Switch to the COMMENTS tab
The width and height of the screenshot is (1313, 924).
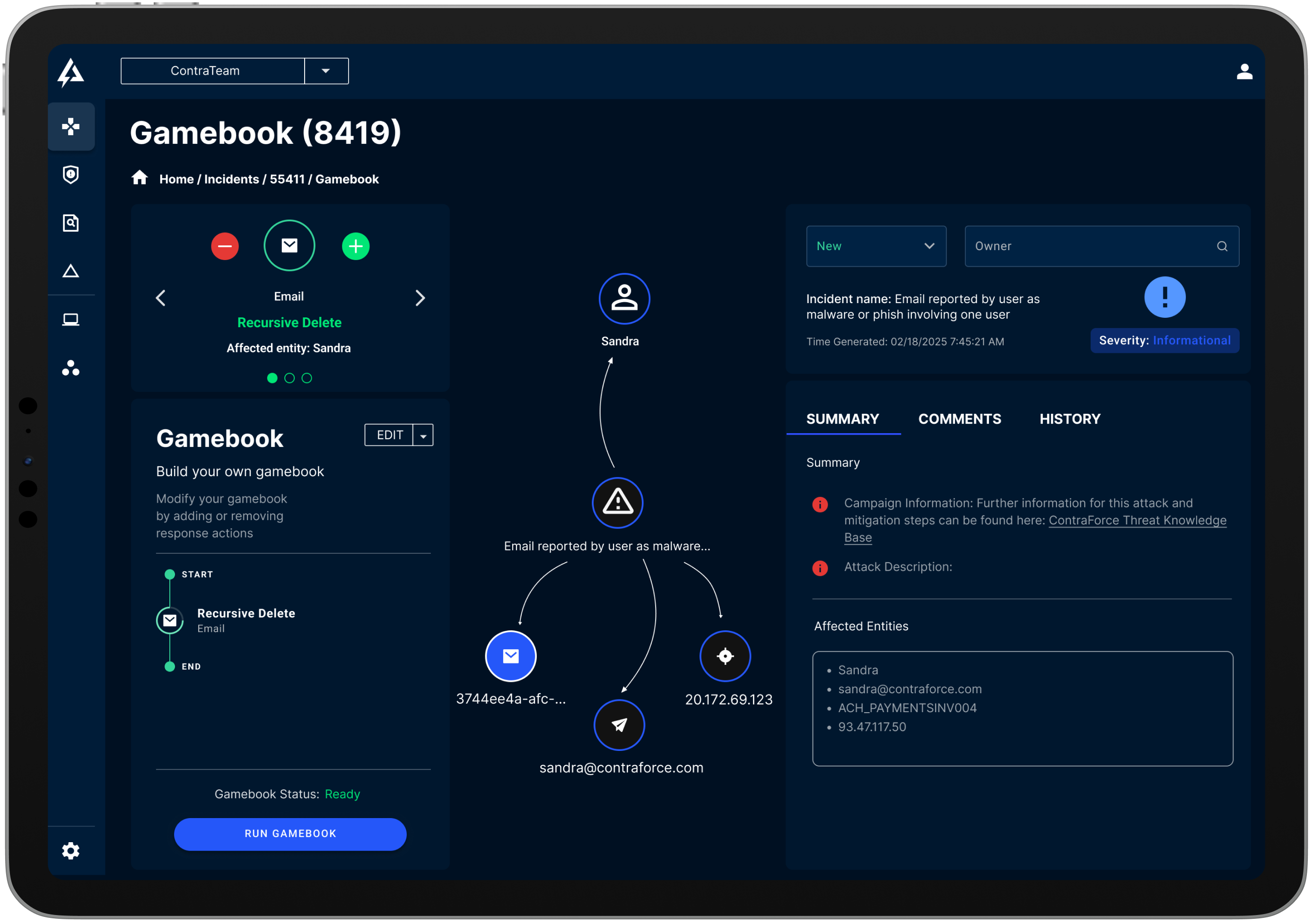tap(959, 419)
